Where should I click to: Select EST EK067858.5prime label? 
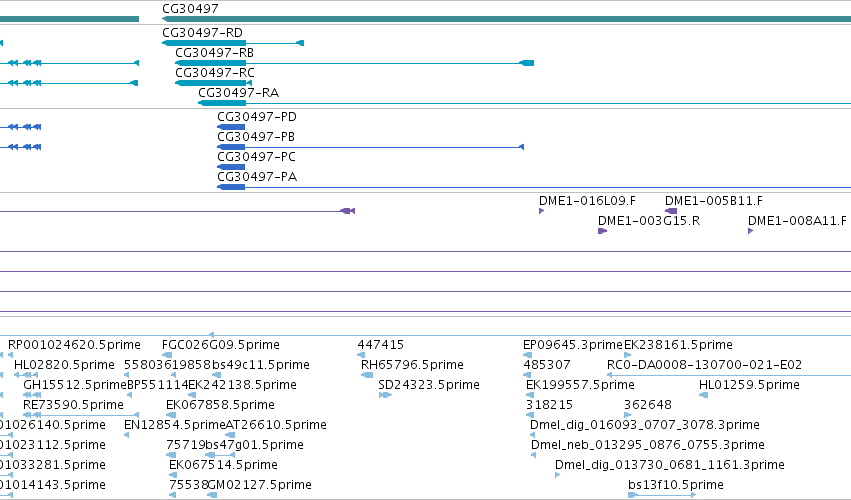pos(220,405)
